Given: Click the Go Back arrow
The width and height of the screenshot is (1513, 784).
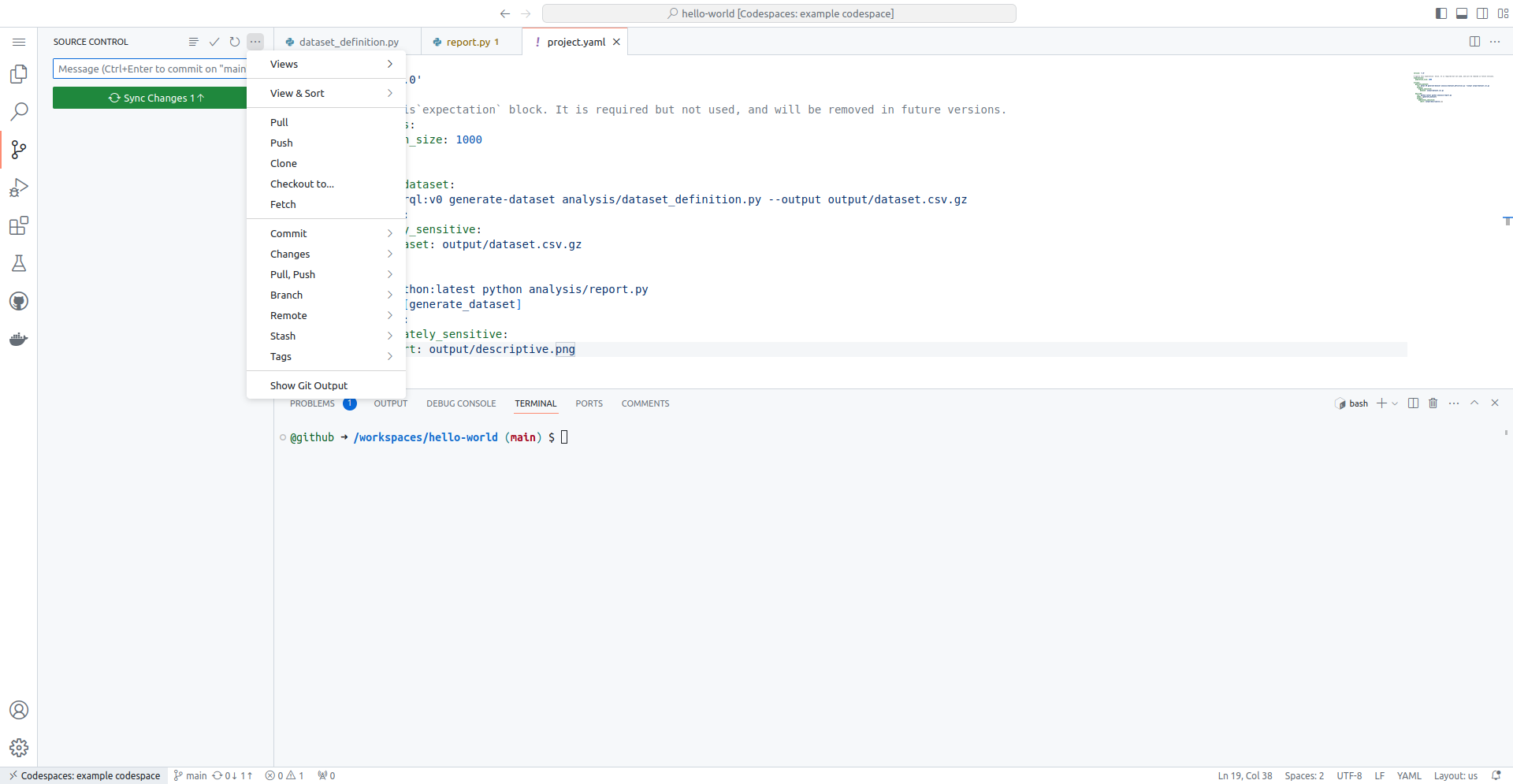Looking at the screenshot, I should click(x=505, y=13).
